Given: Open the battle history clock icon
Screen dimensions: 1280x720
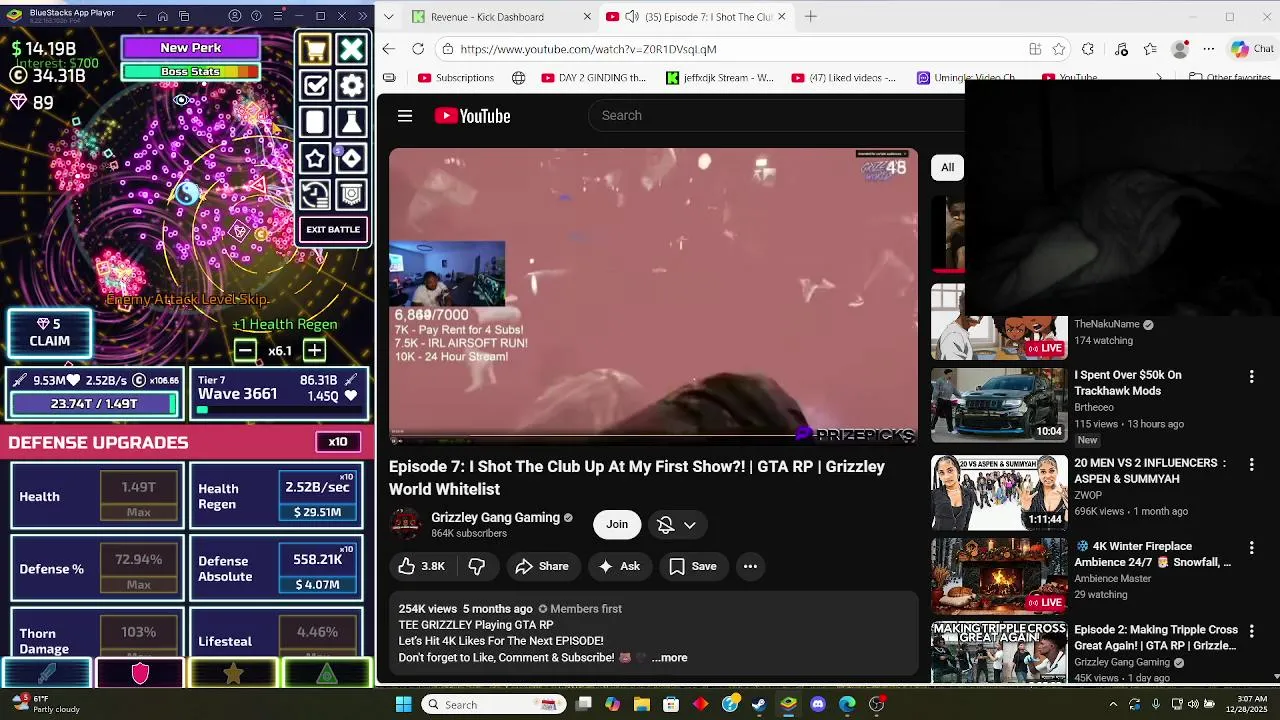Looking at the screenshot, I should click(315, 194).
